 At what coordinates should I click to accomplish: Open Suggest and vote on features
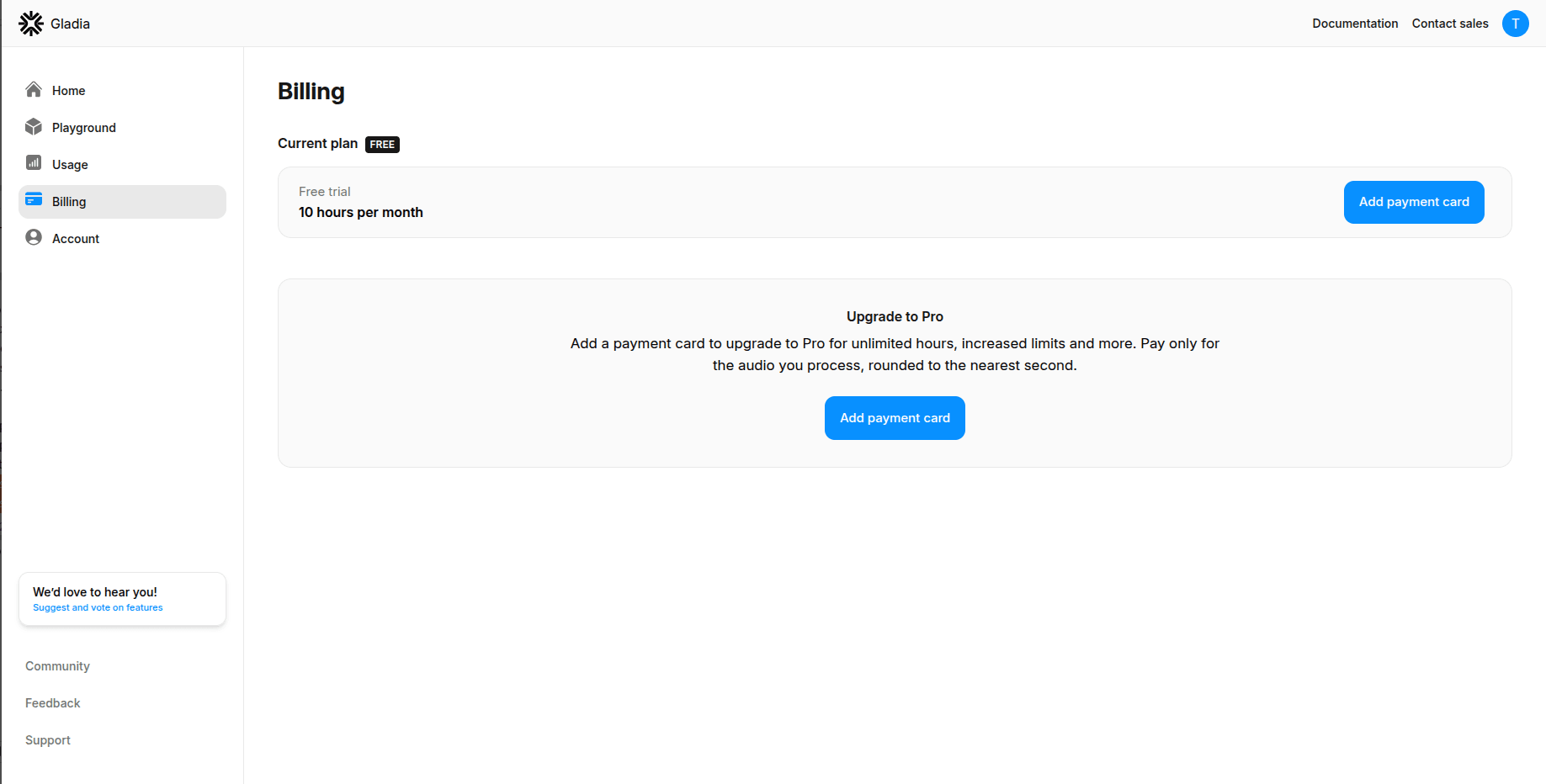(96, 607)
